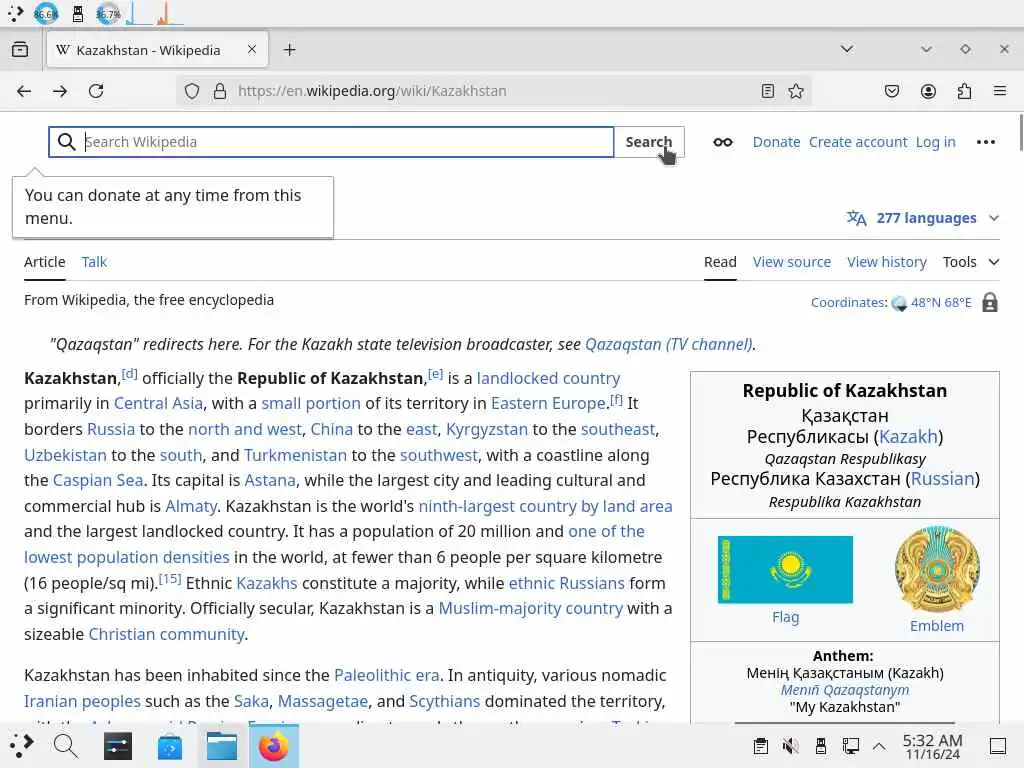Screen dimensions: 1024x768
Task: Open the Menıñ Qazaqstanym anthem link
Action: click(844, 690)
